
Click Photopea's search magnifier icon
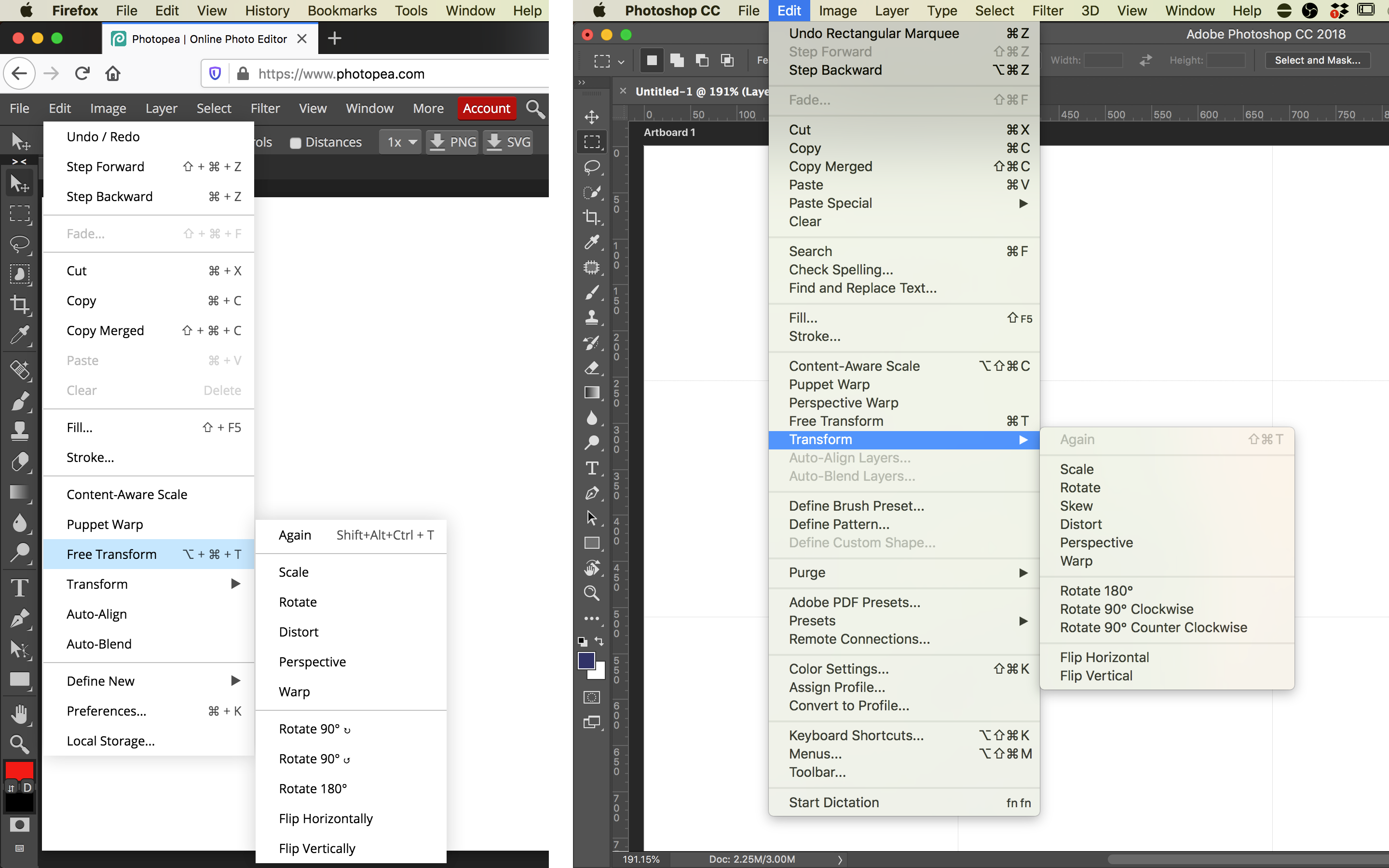point(535,108)
